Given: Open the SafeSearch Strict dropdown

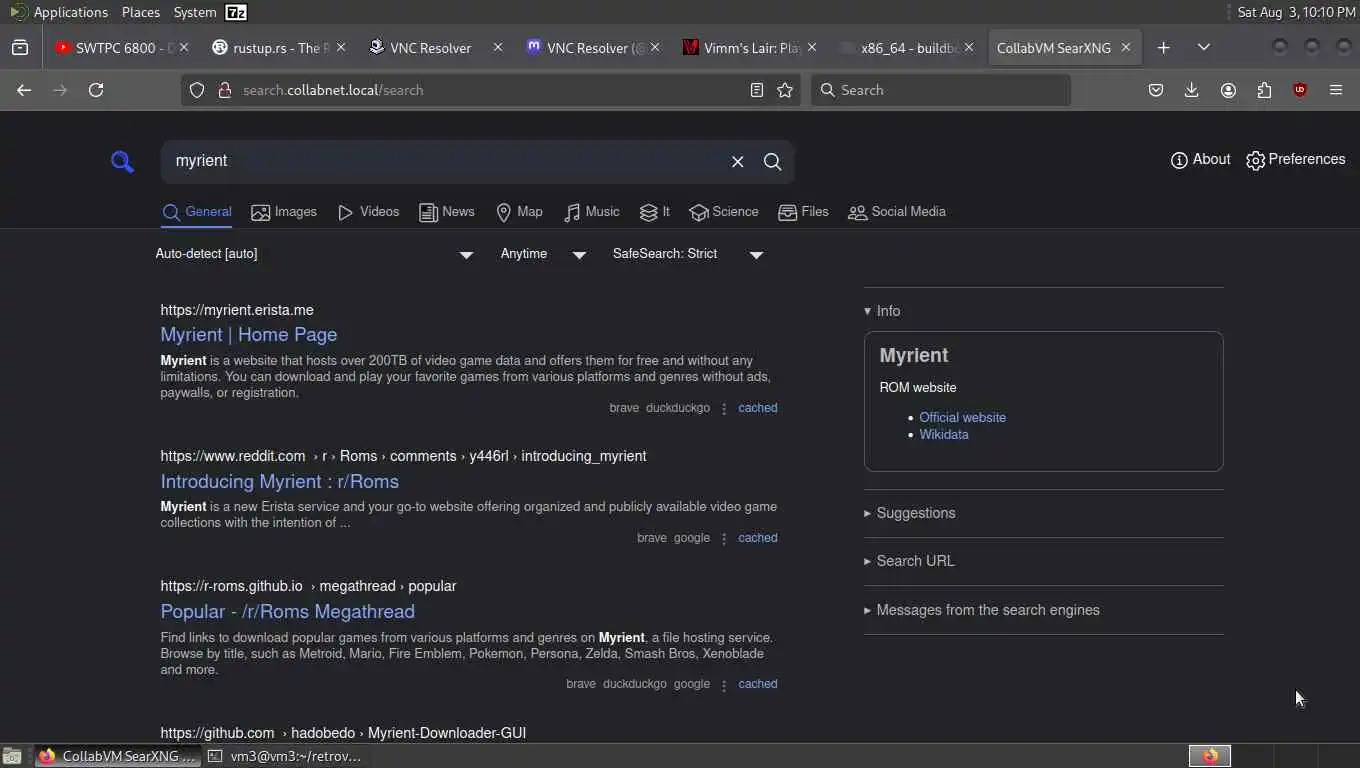Looking at the screenshot, I should tap(688, 254).
